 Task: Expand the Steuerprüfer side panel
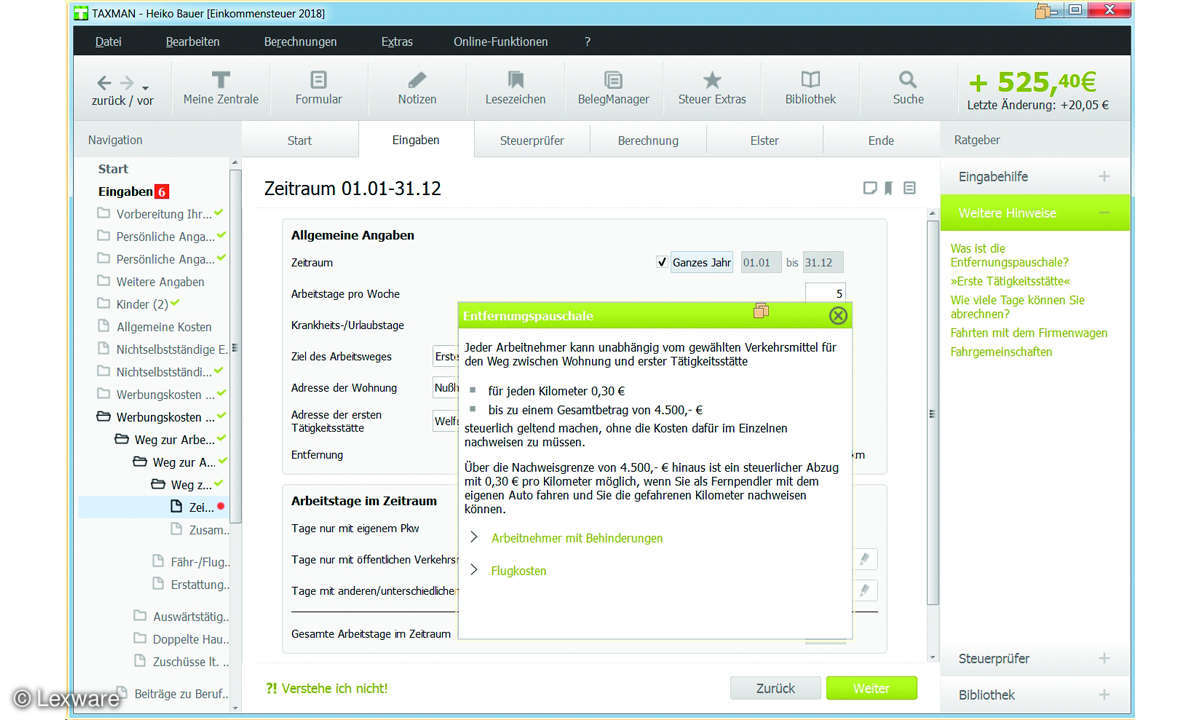coord(1104,658)
